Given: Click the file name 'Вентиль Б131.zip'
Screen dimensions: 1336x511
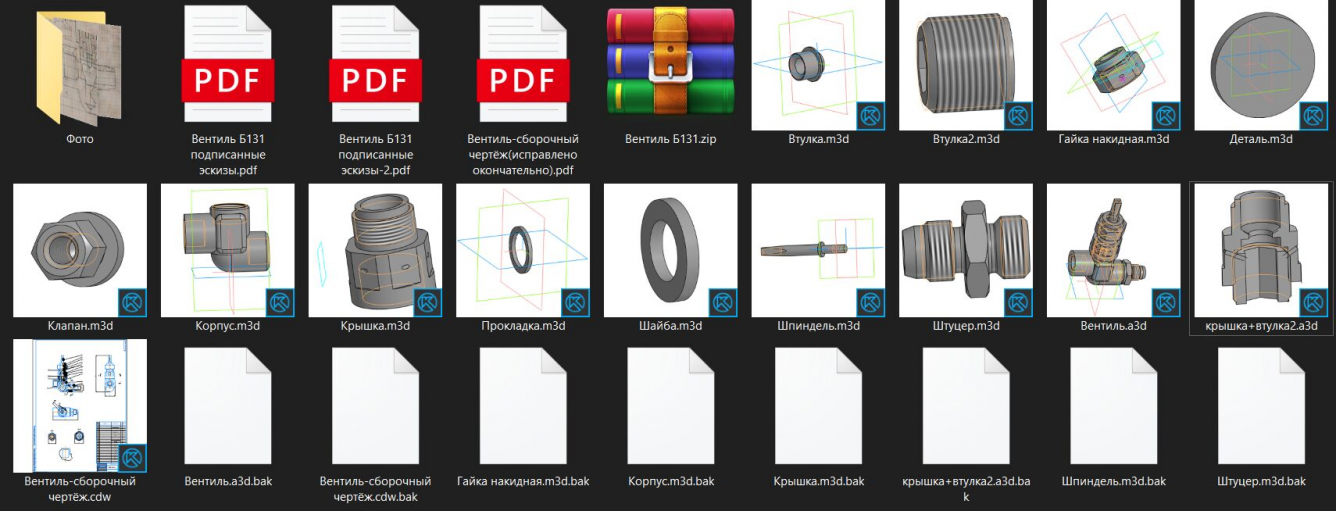Looking at the screenshot, I should pyautogui.click(x=671, y=139).
